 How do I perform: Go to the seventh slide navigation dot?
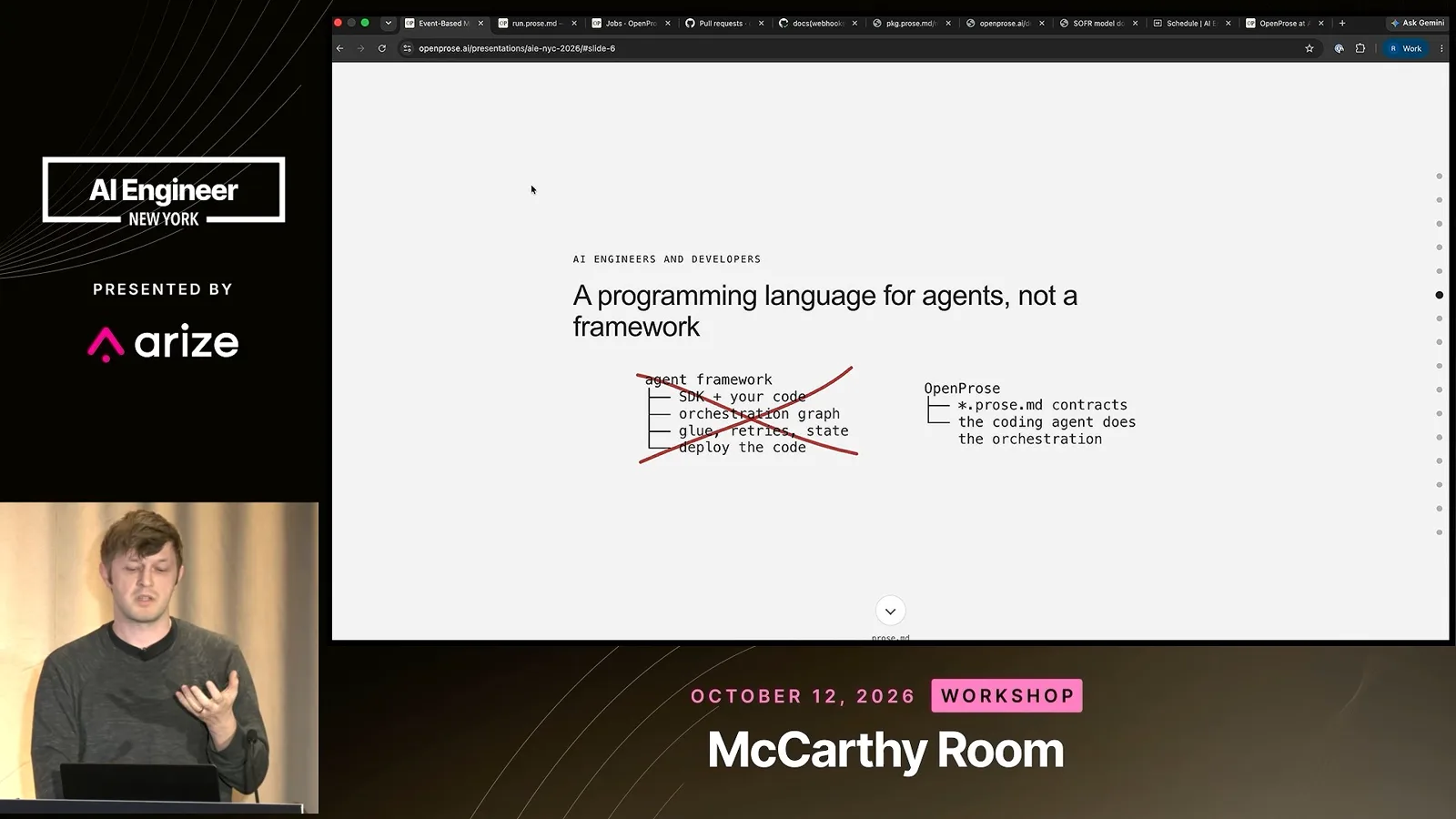click(x=1439, y=318)
